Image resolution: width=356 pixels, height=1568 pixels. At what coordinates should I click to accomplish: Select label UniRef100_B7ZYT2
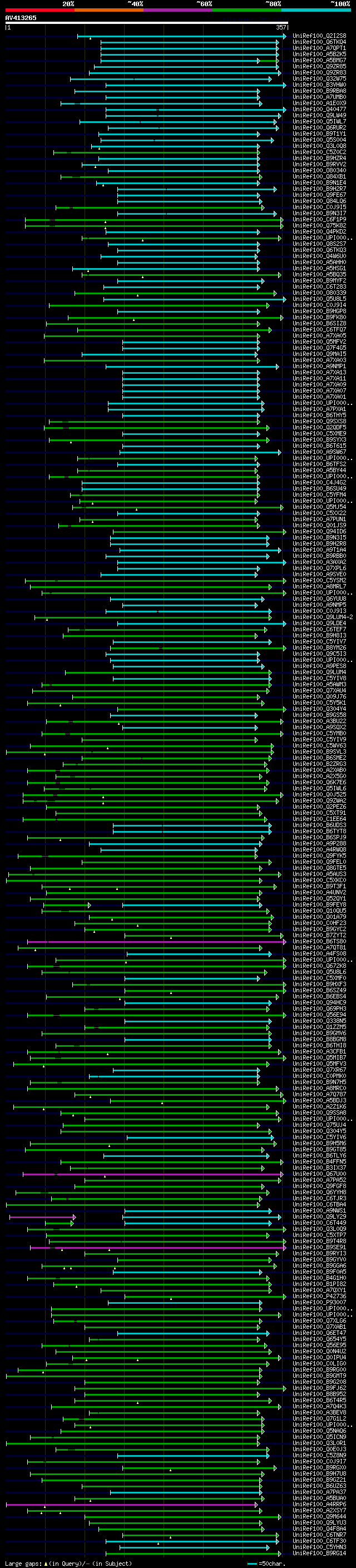click(319, 936)
